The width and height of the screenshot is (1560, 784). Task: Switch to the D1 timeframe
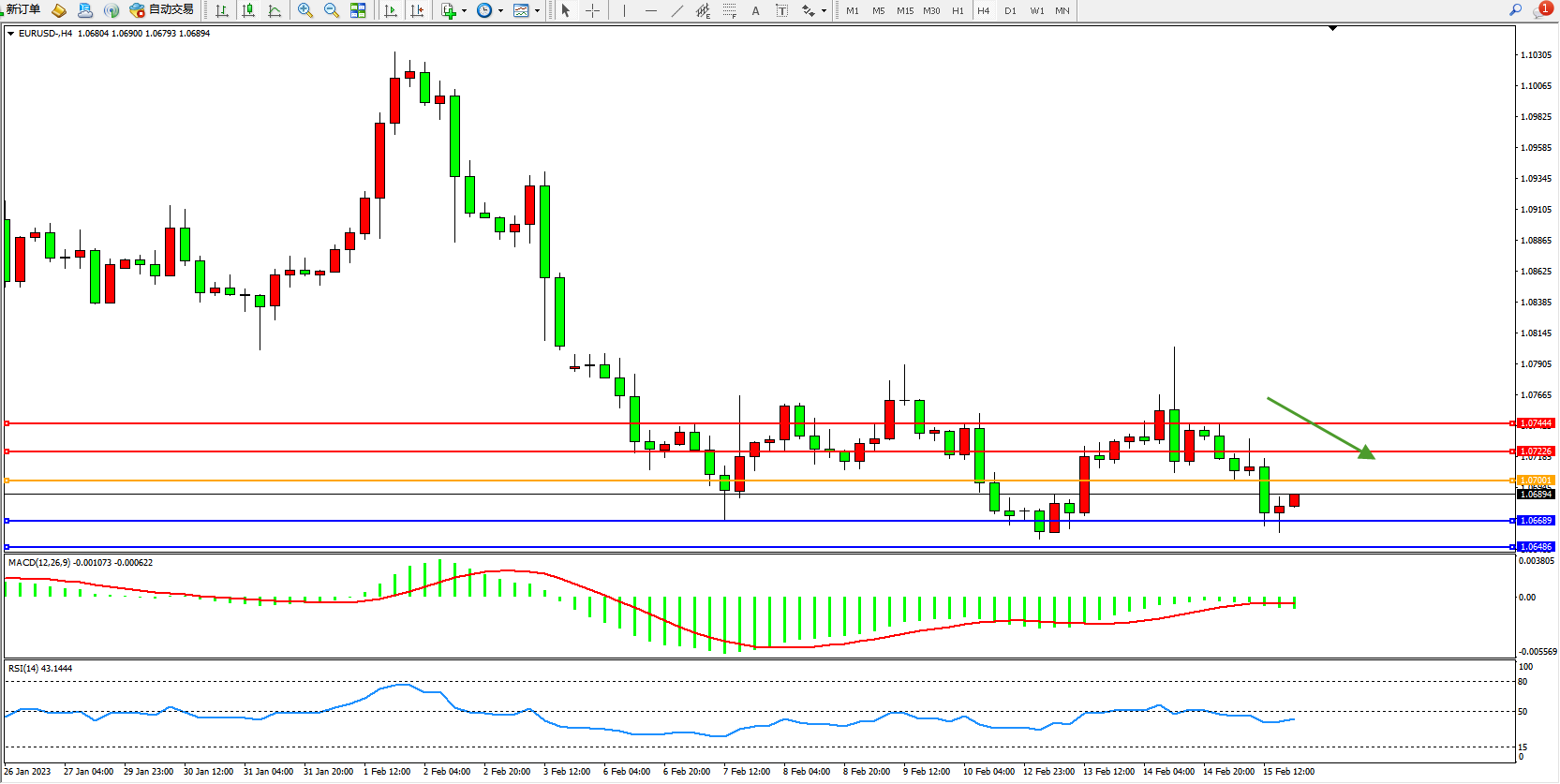click(x=1010, y=11)
